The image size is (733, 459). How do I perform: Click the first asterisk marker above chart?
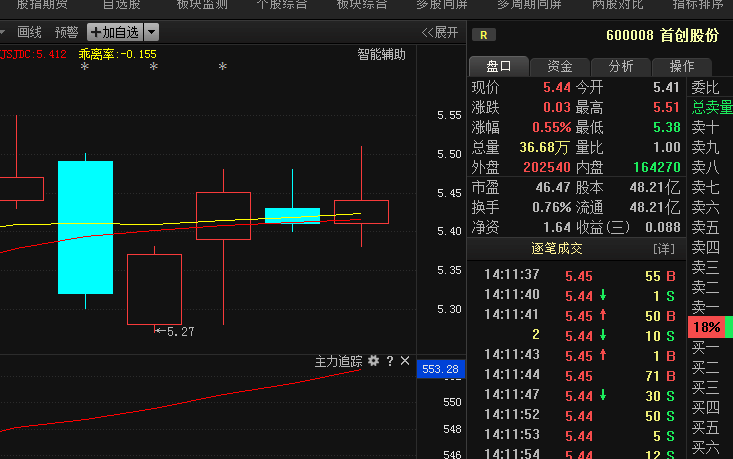[x=85, y=67]
